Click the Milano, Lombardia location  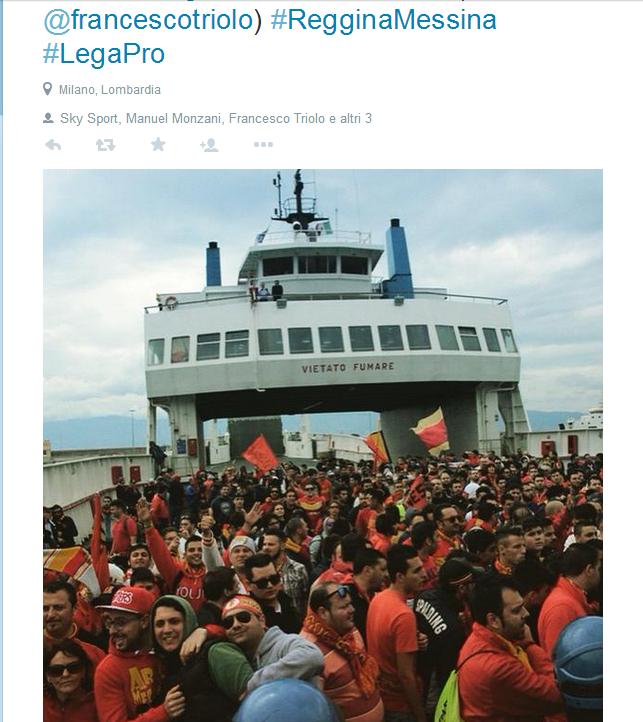(x=110, y=89)
